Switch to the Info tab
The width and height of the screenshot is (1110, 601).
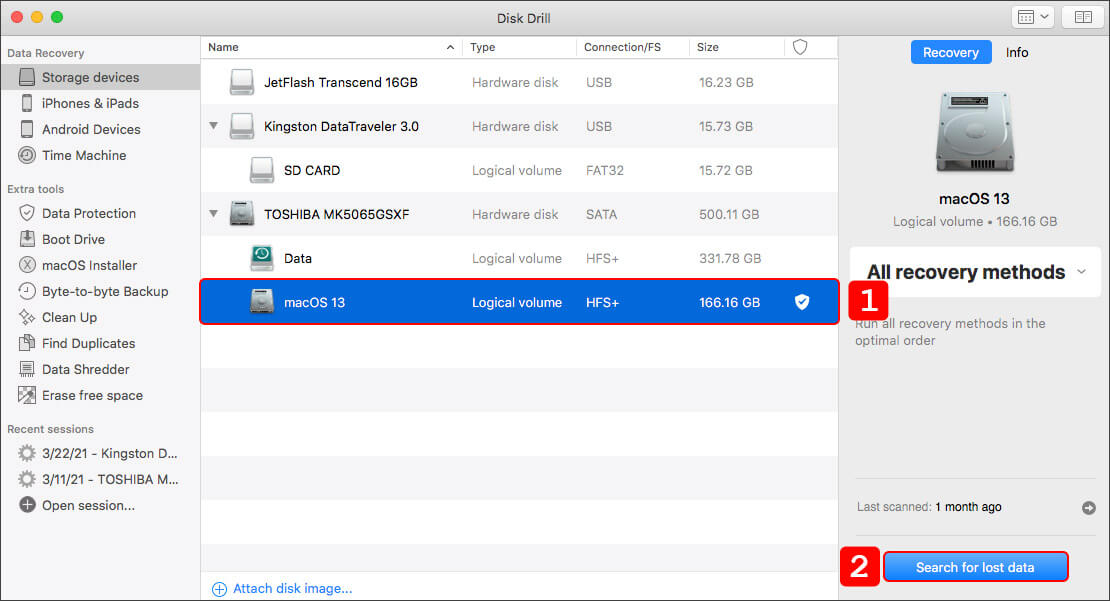[1017, 52]
